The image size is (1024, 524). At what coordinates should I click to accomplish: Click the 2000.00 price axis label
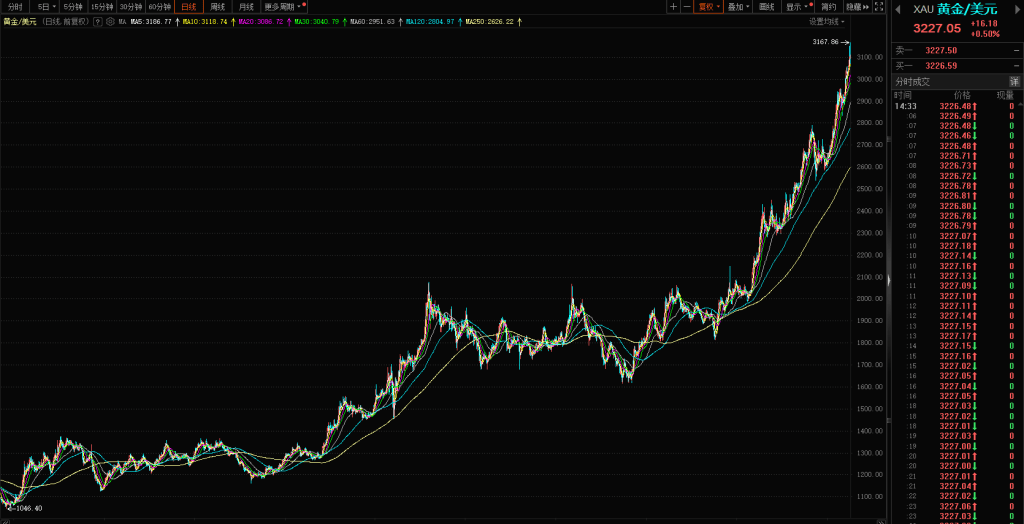click(869, 299)
